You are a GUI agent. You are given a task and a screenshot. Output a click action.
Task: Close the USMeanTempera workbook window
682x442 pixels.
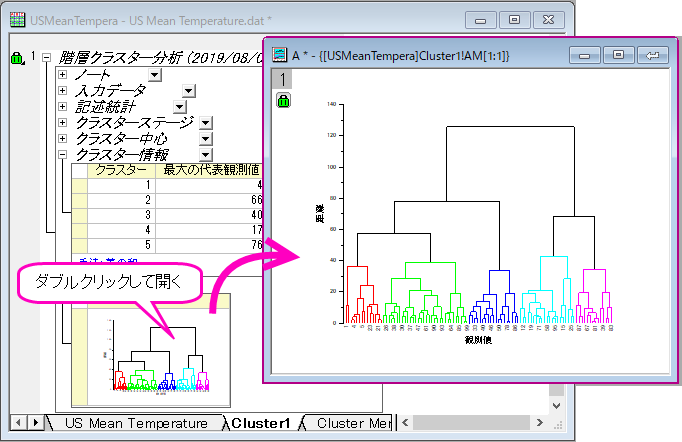549,20
